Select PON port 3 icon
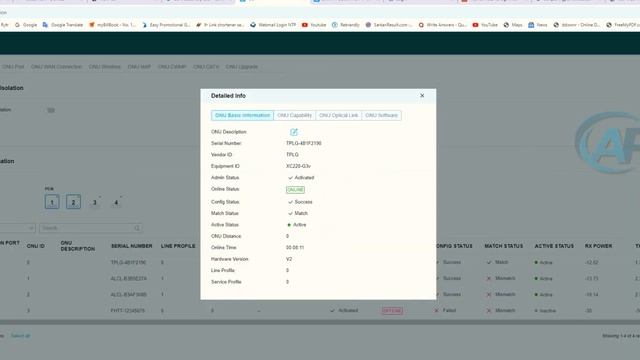640x360 pixels. click(x=95, y=202)
